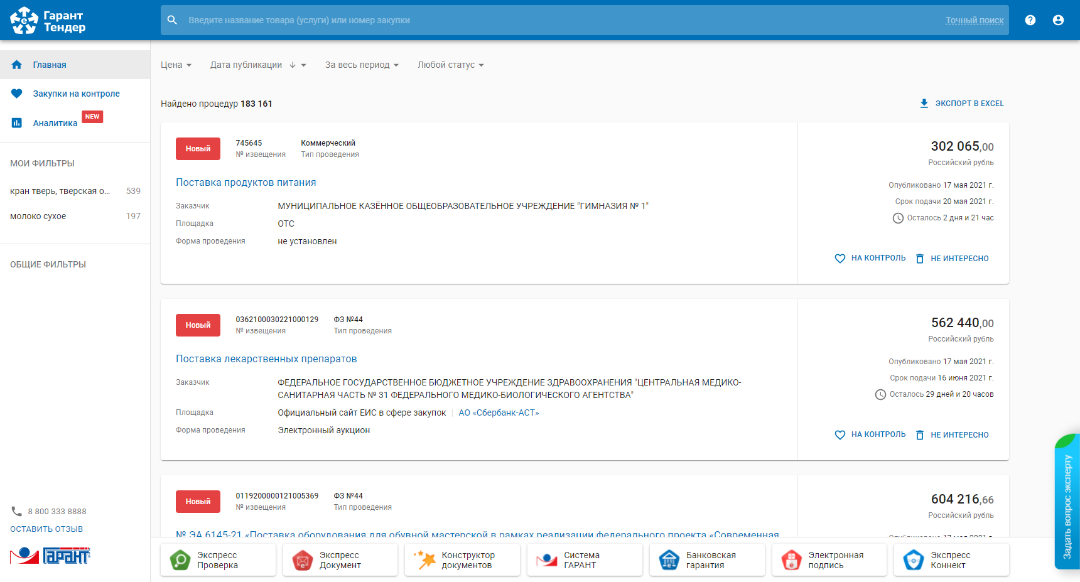This screenshot has height=582, width=1080.
Task: Go to Главная in the sidebar
Action: [75, 65]
